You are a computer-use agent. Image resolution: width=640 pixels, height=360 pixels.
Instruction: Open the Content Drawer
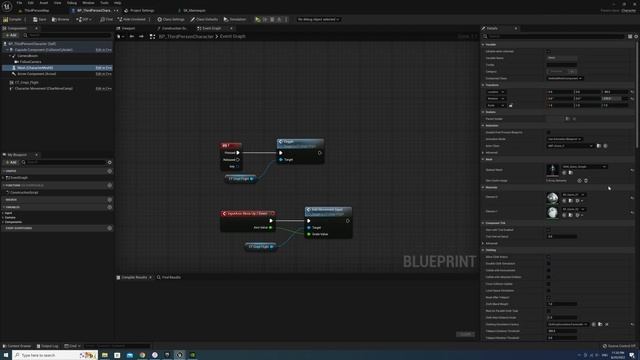[17, 346]
